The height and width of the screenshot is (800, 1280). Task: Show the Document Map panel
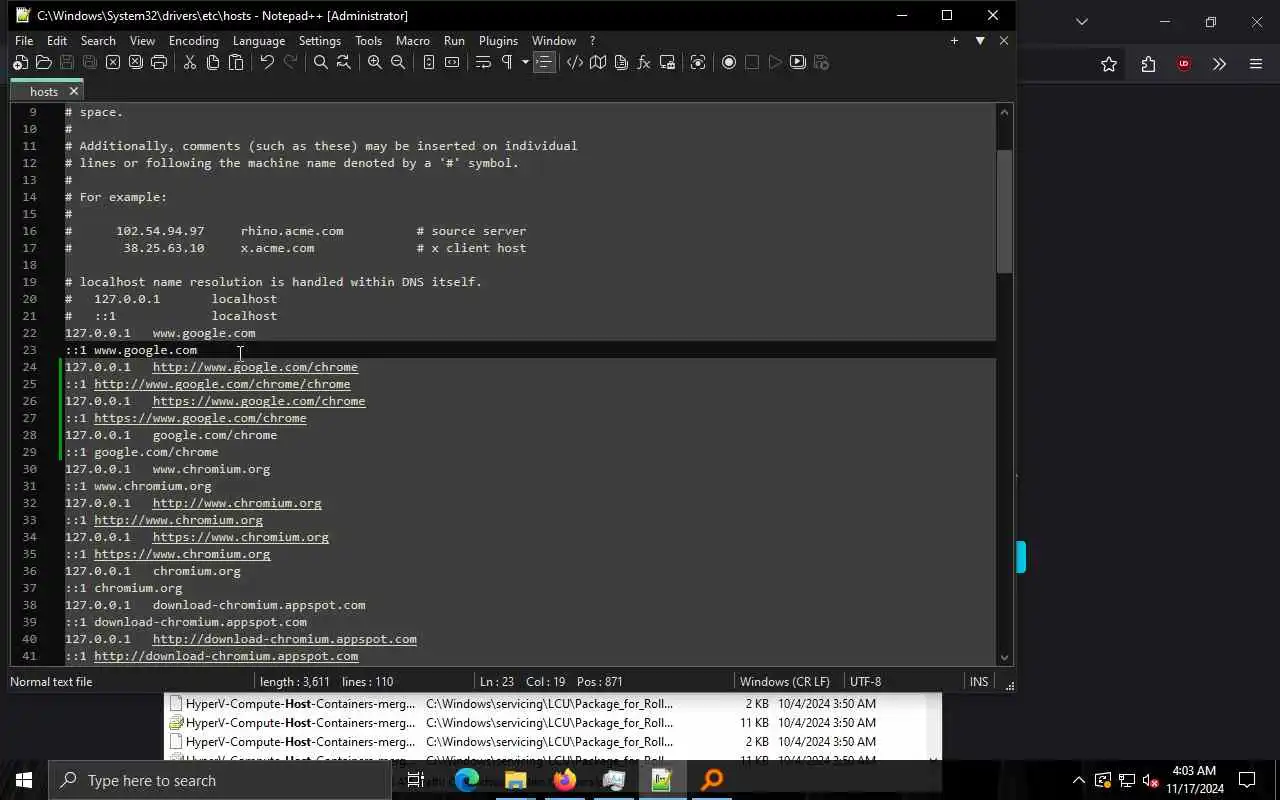tap(598, 62)
